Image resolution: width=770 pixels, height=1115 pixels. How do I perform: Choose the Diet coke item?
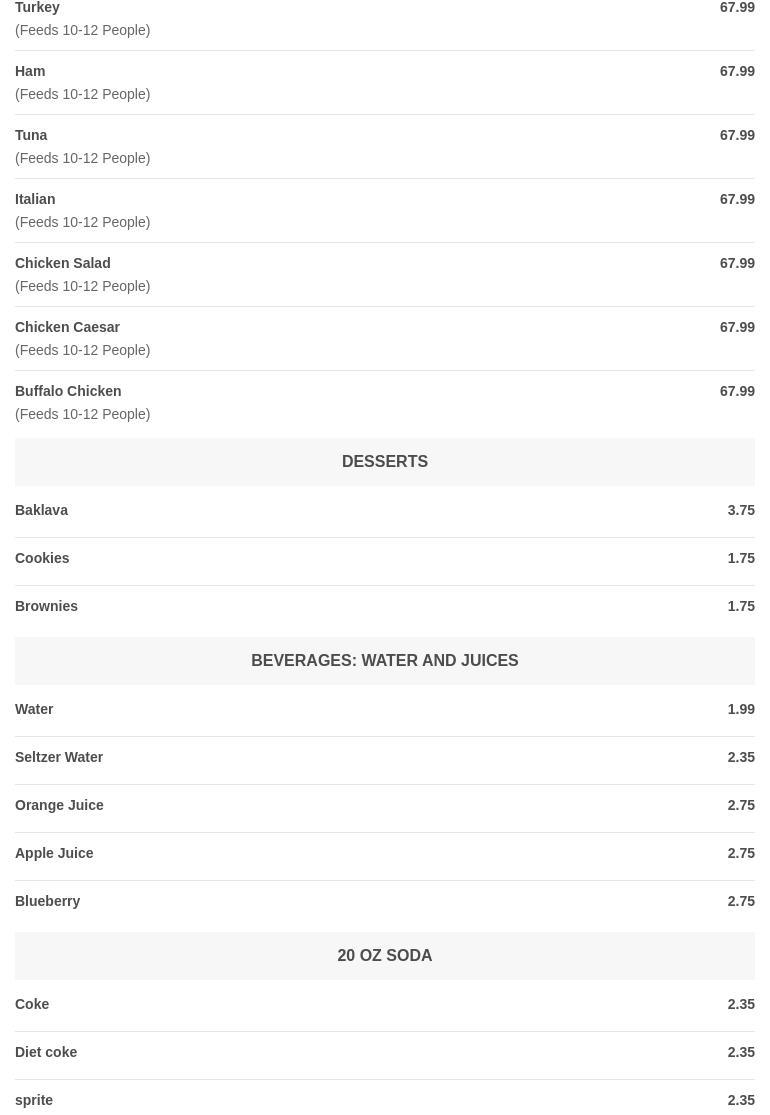tap(46, 1052)
